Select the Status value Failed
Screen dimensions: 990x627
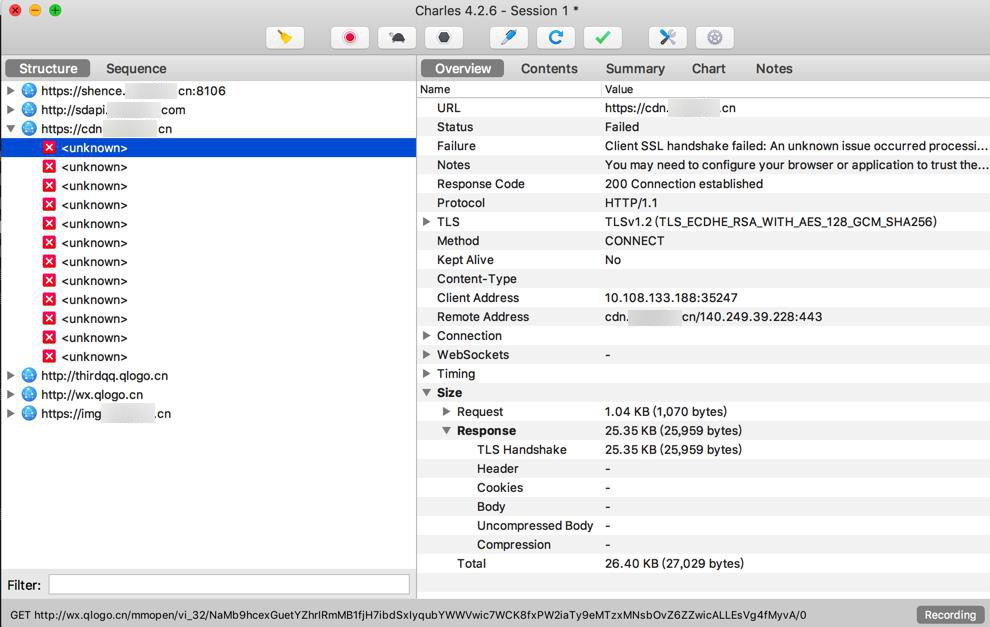pyautogui.click(x=621, y=127)
